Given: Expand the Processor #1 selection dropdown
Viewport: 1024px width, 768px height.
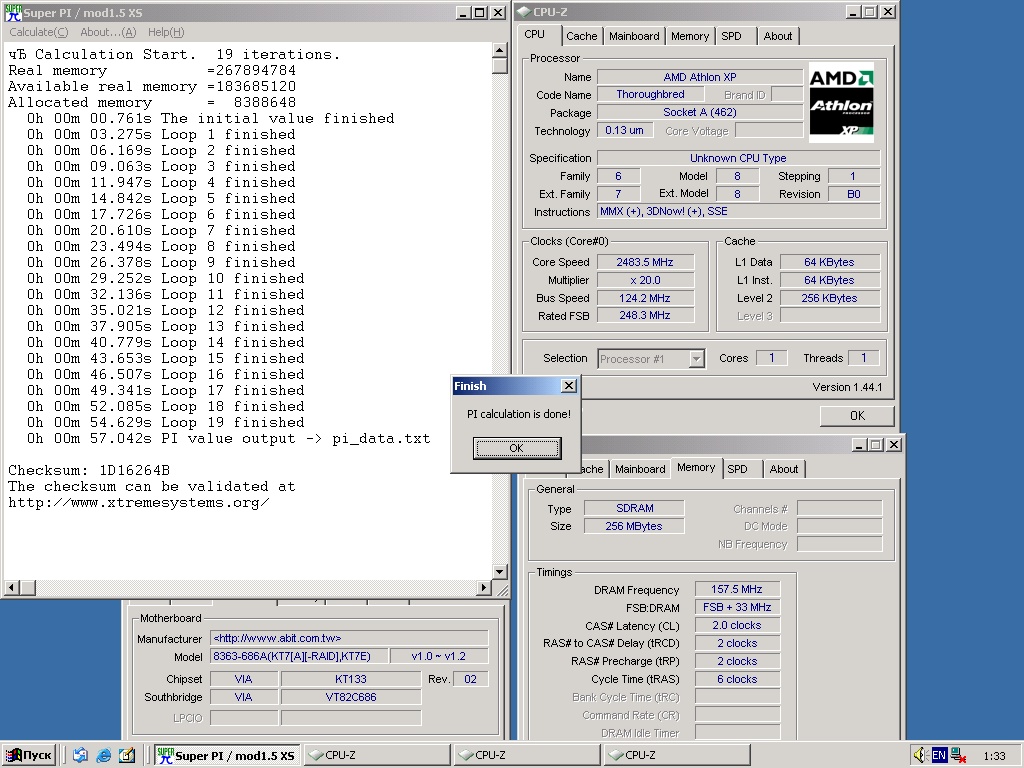Looking at the screenshot, I should 697,359.
